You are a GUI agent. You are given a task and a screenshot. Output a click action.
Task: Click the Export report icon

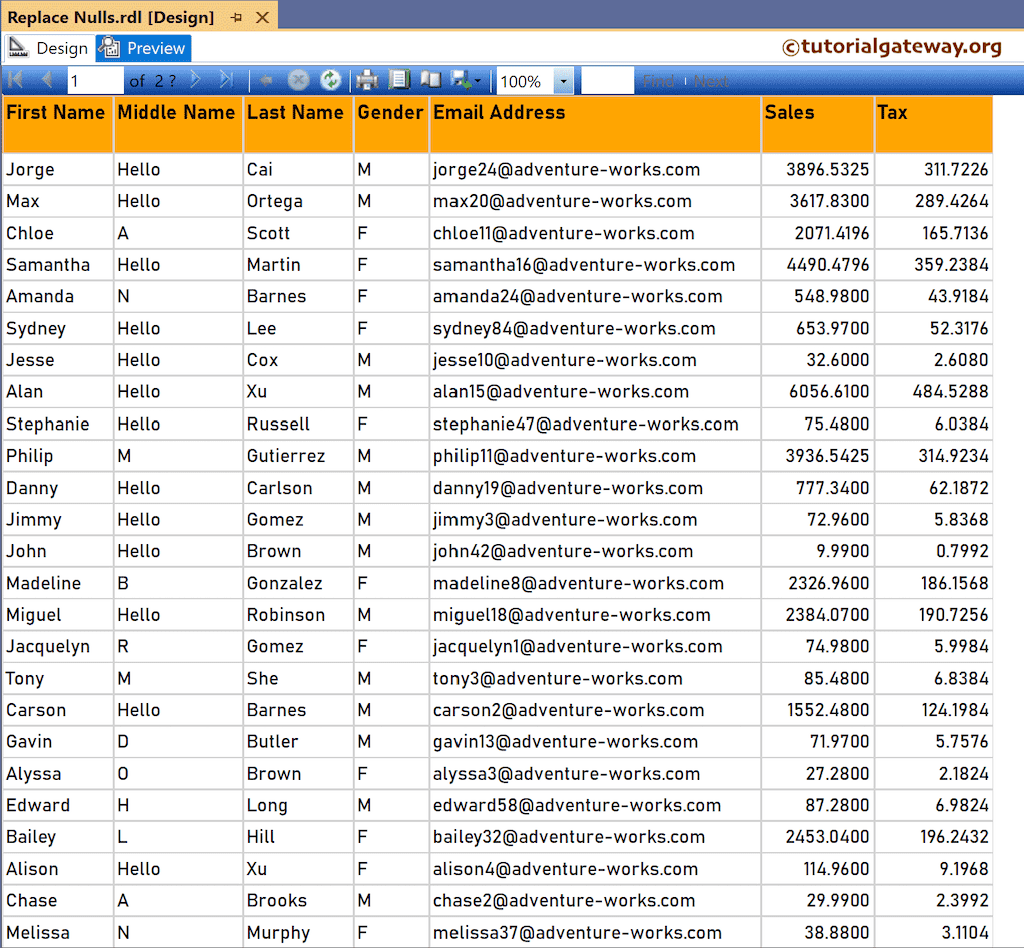click(x=462, y=80)
